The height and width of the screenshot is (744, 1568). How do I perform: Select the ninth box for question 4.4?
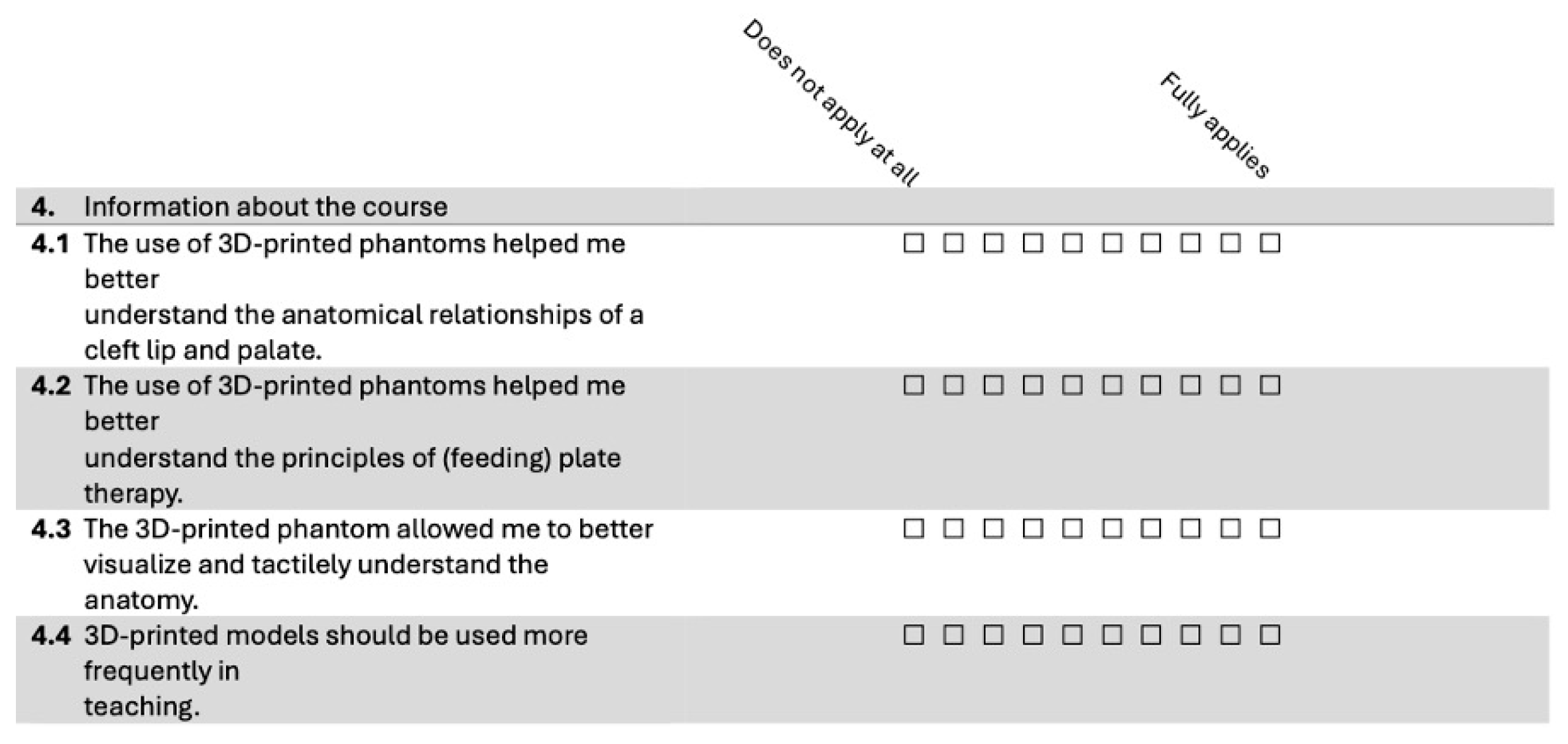1230,635
